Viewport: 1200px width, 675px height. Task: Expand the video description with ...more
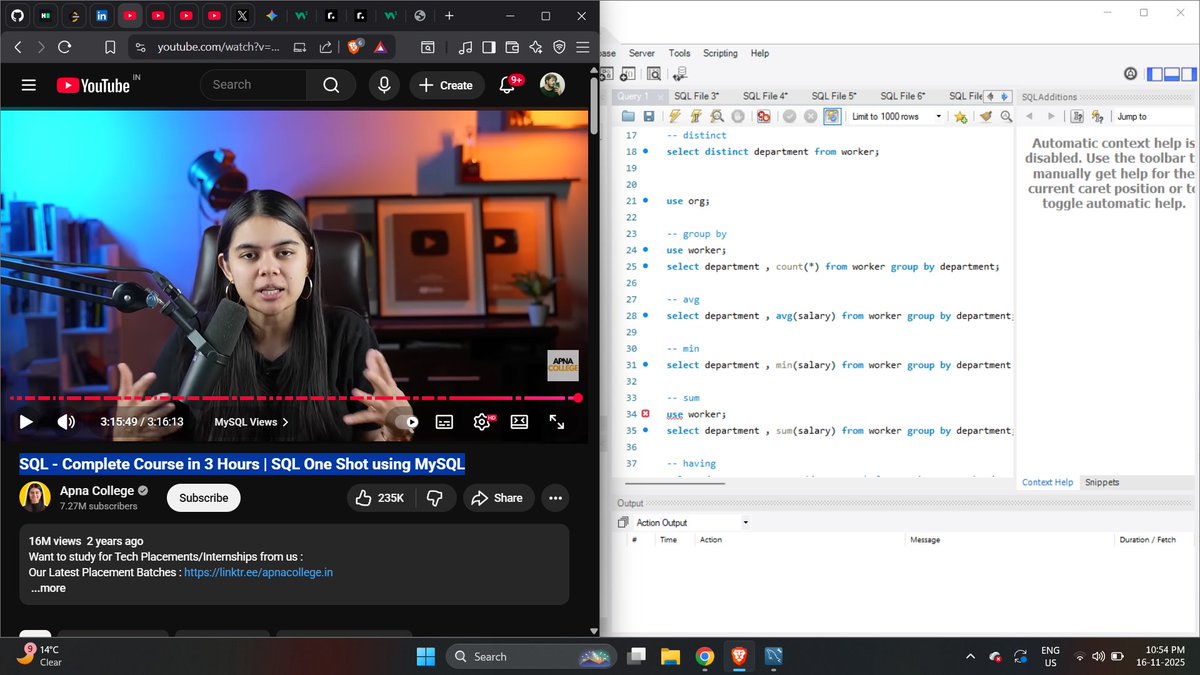point(48,588)
